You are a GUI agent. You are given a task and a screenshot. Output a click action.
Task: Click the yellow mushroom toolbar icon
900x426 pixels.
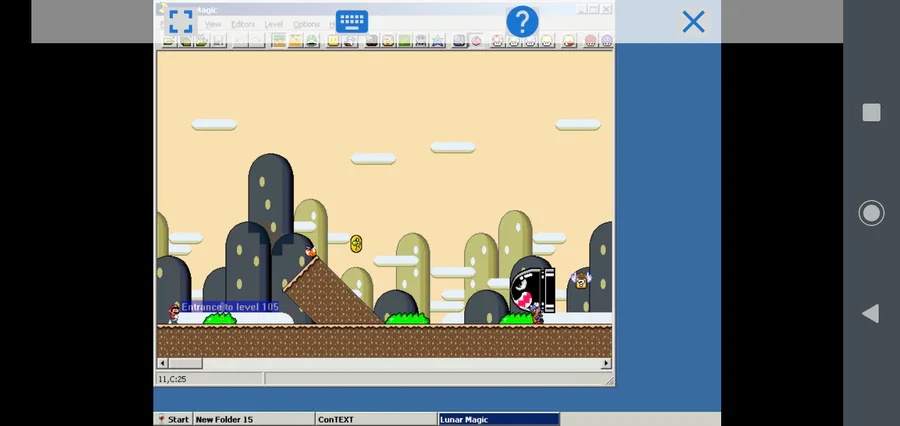point(546,40)
